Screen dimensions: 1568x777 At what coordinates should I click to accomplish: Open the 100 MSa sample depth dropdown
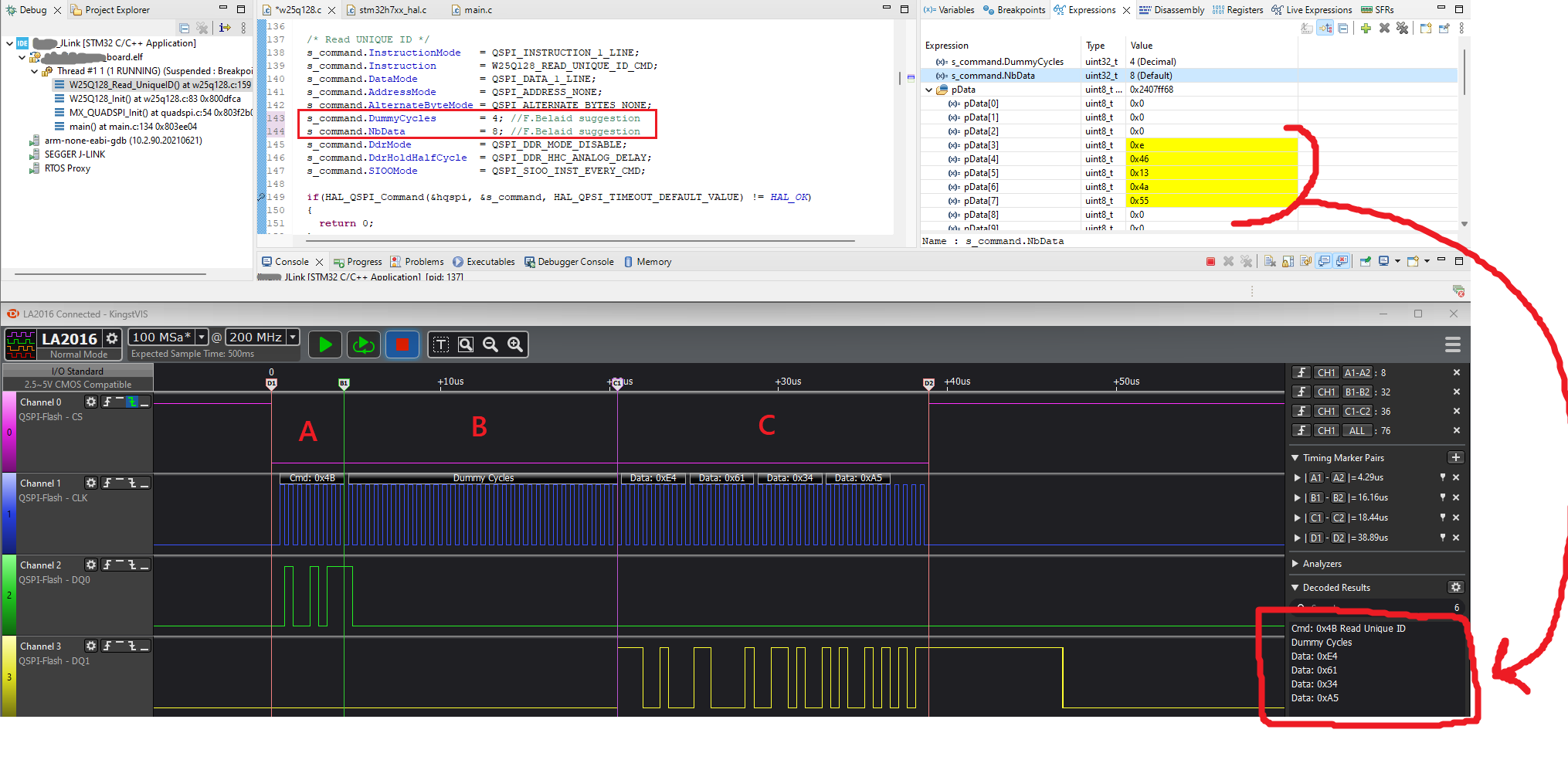tap(202, 338)
